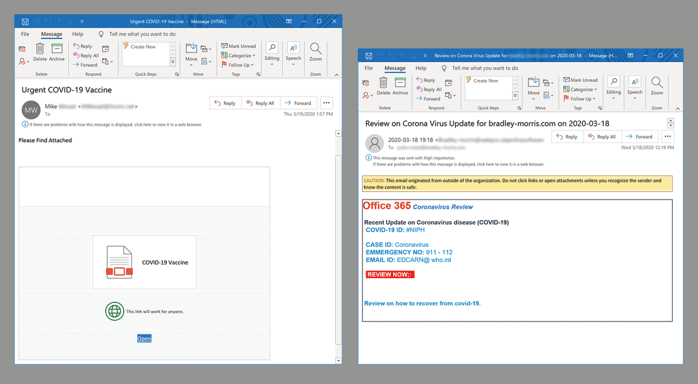Open File tab in Urgent COVID-19 Vaccine window

25,34
